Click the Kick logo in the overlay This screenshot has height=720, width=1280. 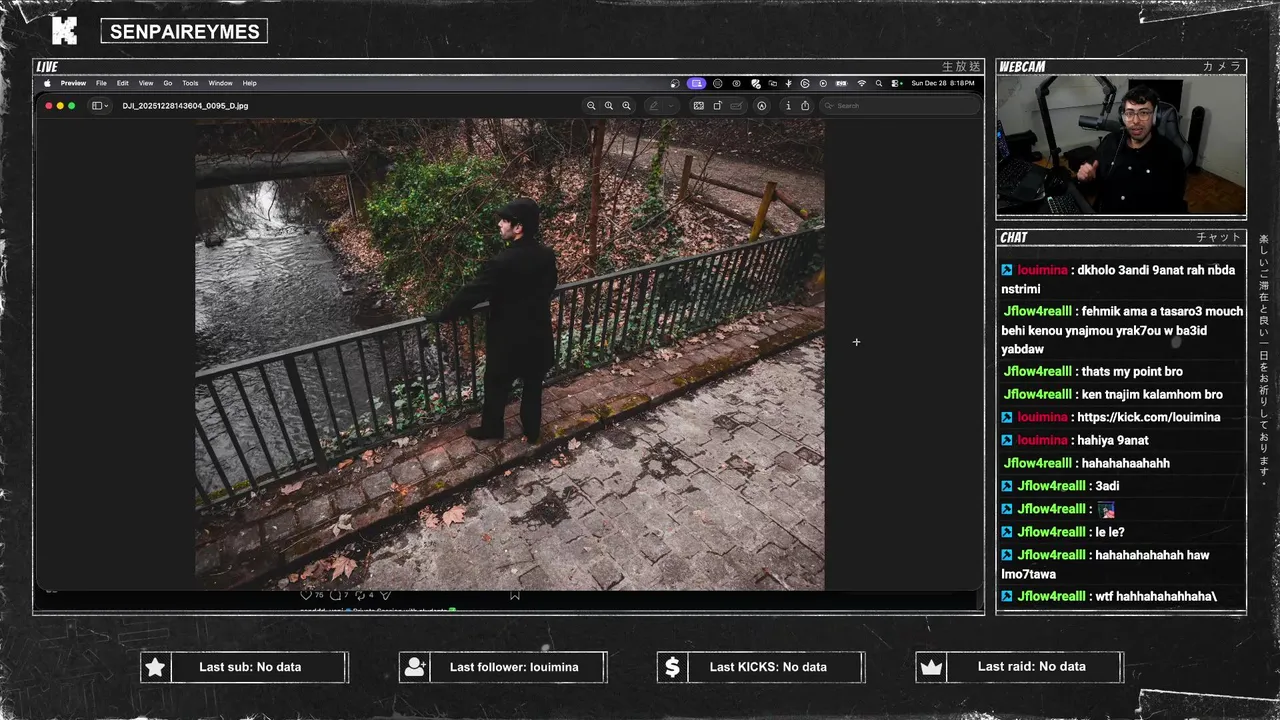64,31
